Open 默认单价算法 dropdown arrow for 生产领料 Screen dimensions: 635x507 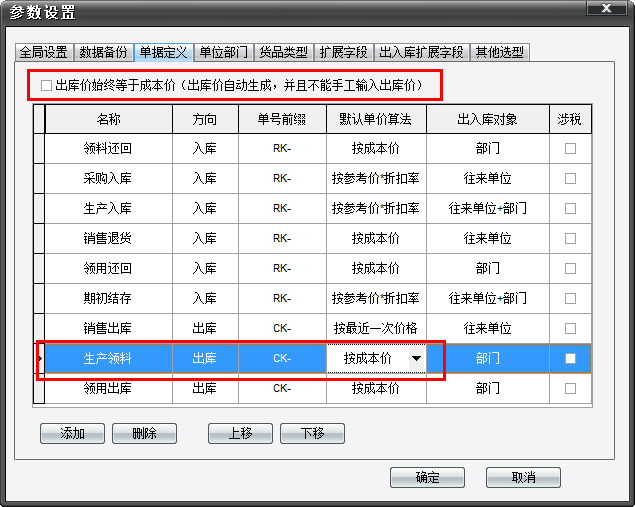(x=415, y=359)
